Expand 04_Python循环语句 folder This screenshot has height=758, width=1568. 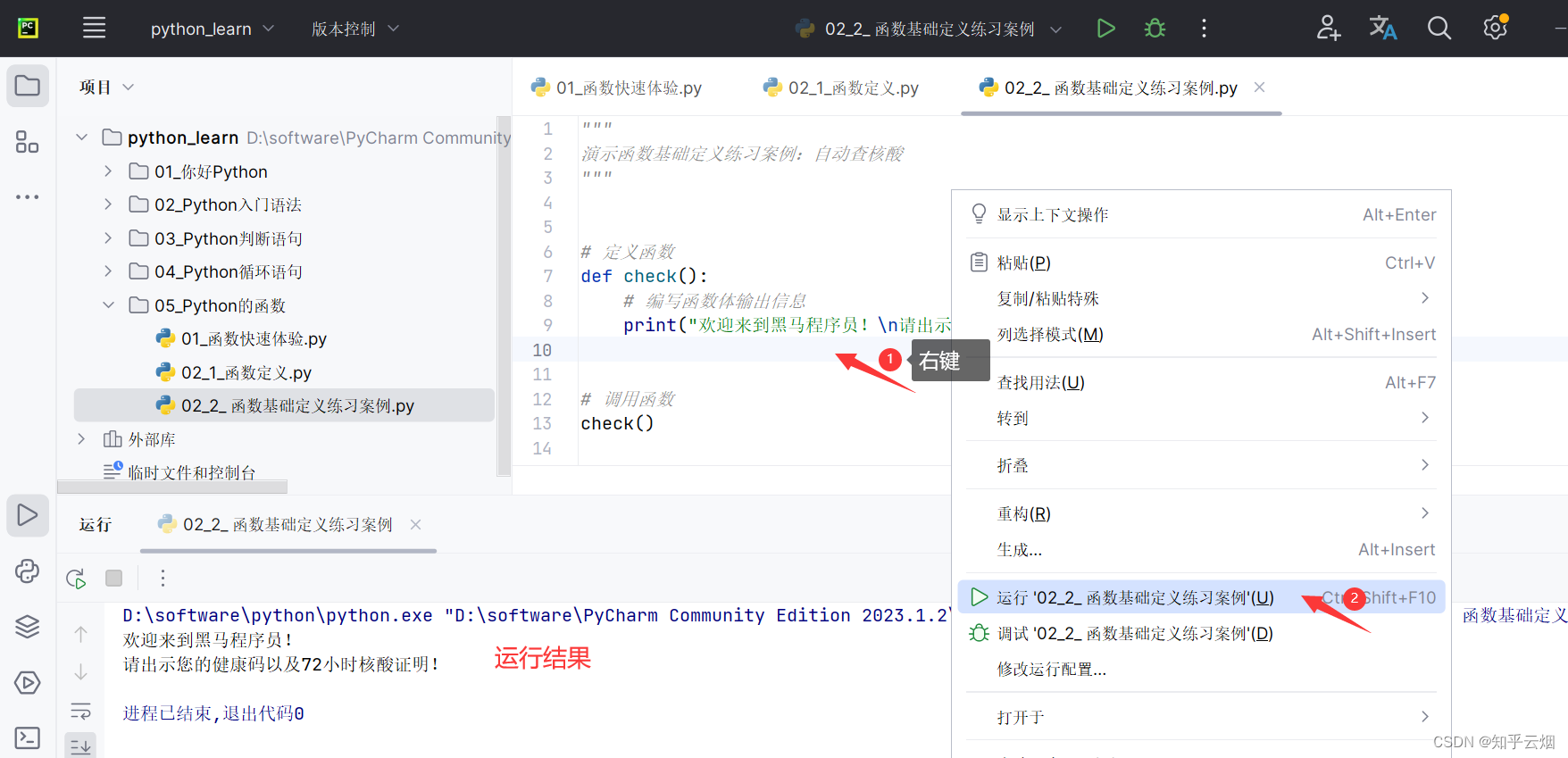[108, 271]
